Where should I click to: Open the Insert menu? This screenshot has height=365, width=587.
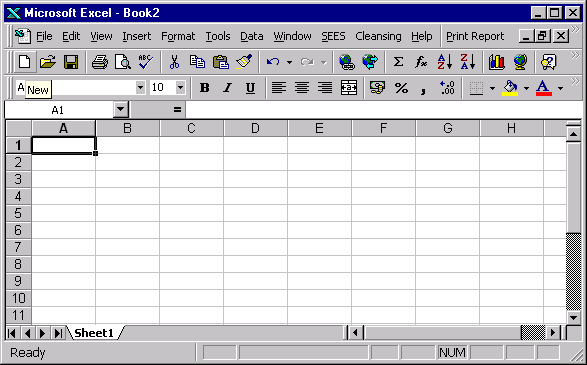tap(137, 36)
